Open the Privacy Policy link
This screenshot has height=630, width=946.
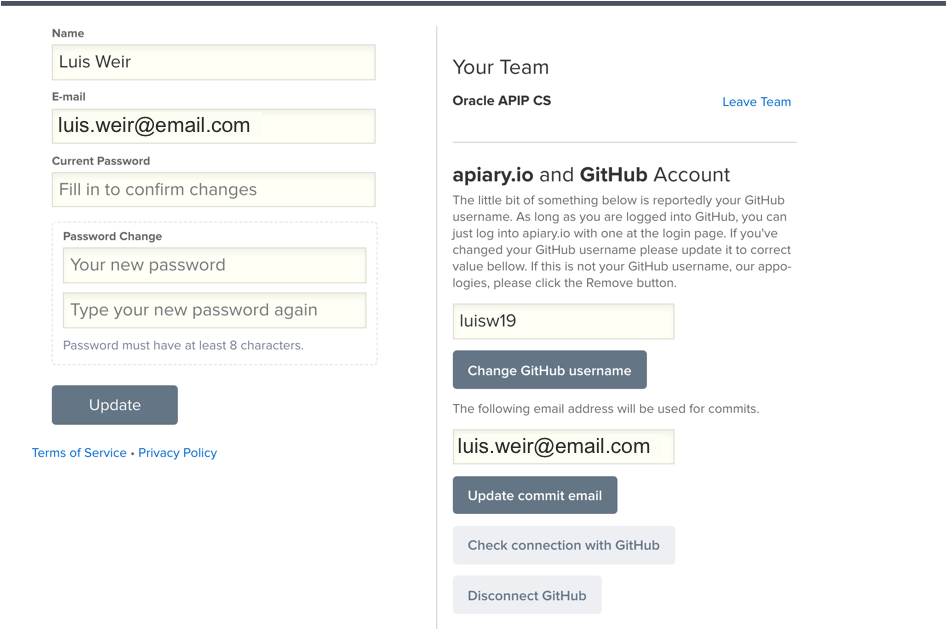click(177, 453)
